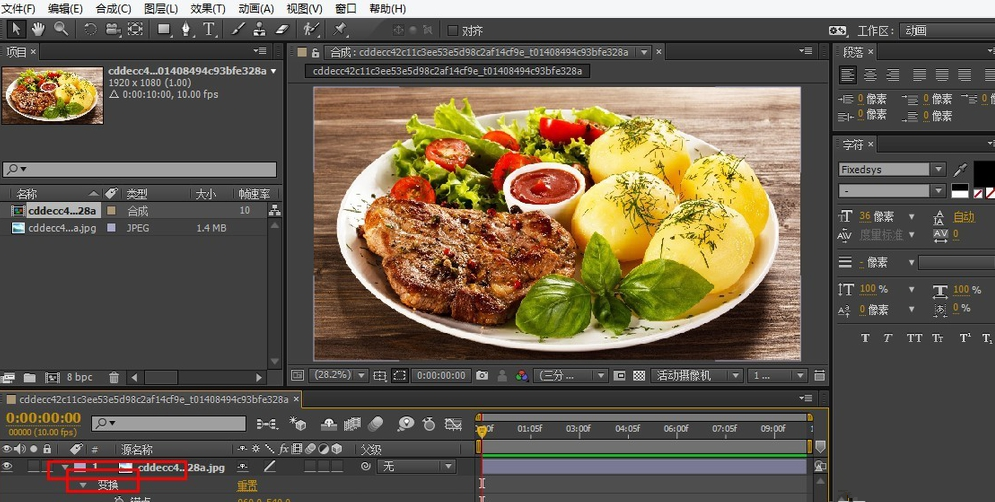Select the Hand tool

click(38, 29)
